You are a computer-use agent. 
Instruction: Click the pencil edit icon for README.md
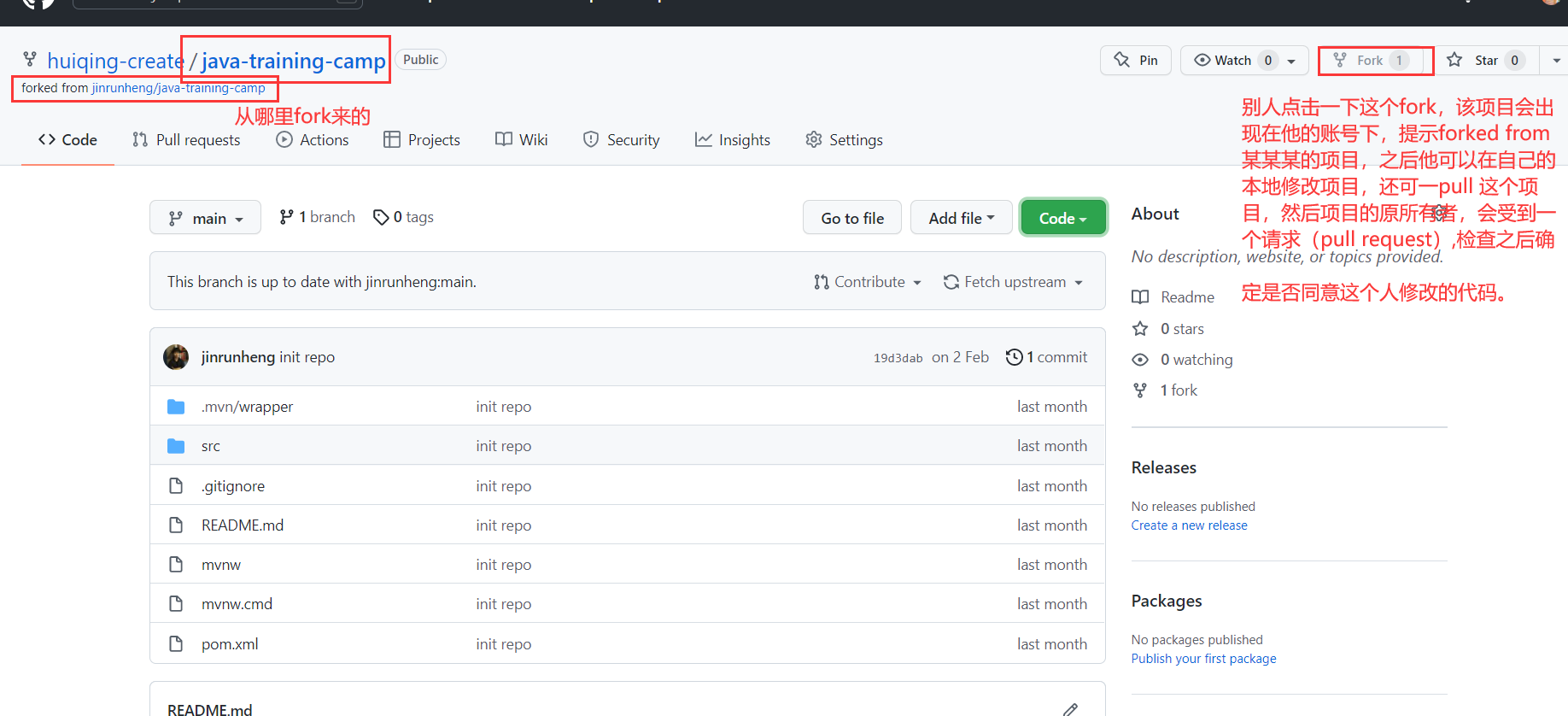click(1070, 709)
